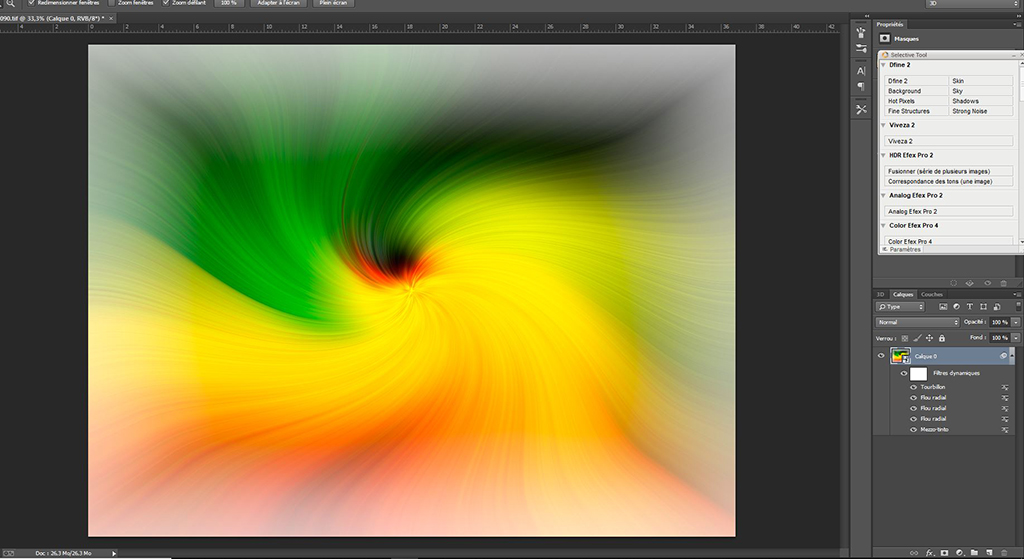Toggle Redimensionner fenêtres checkbox

point(31,3)
